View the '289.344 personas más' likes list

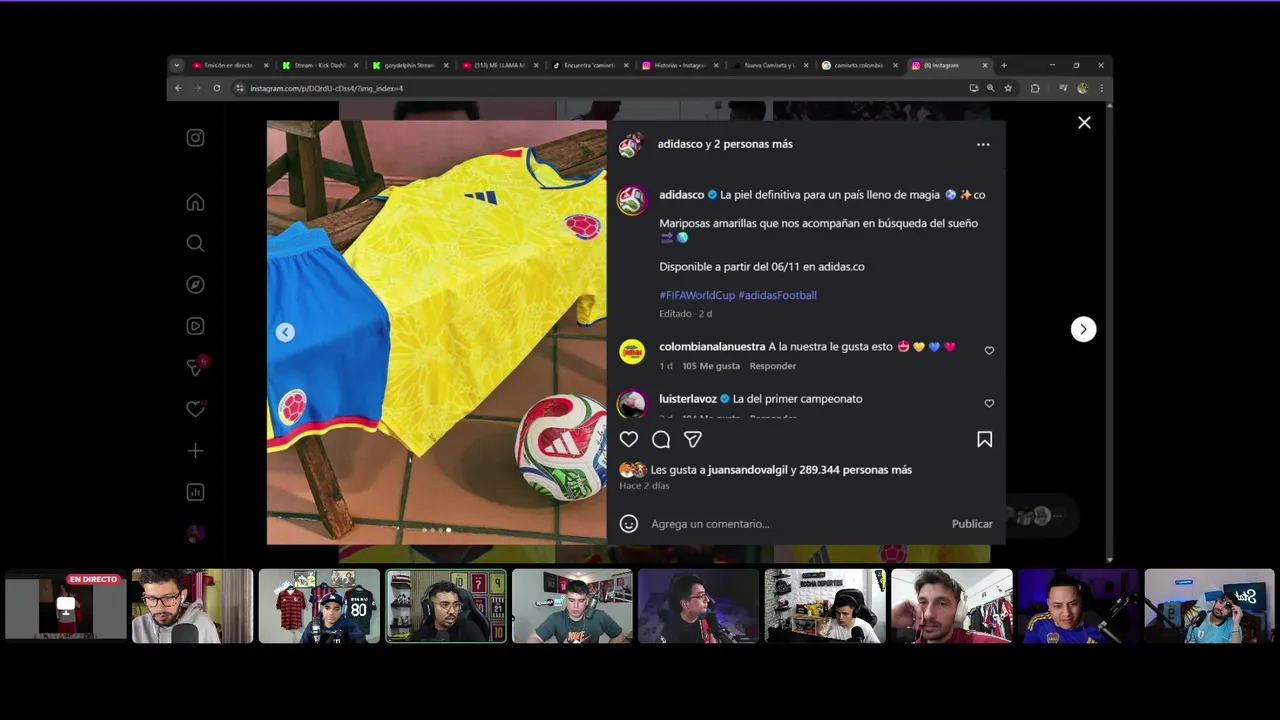click(856, 470)
